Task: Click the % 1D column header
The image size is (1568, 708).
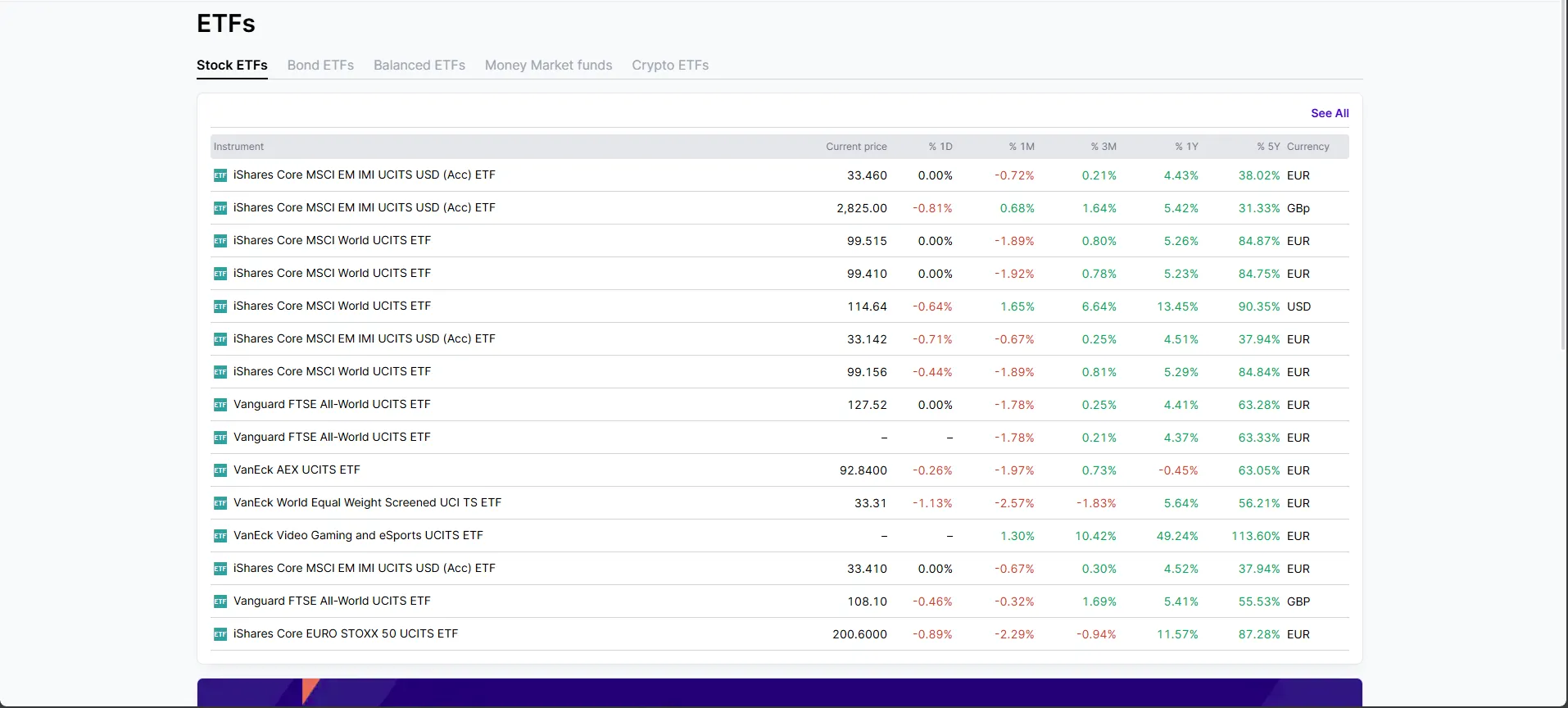Action: (x=940, y=147)
